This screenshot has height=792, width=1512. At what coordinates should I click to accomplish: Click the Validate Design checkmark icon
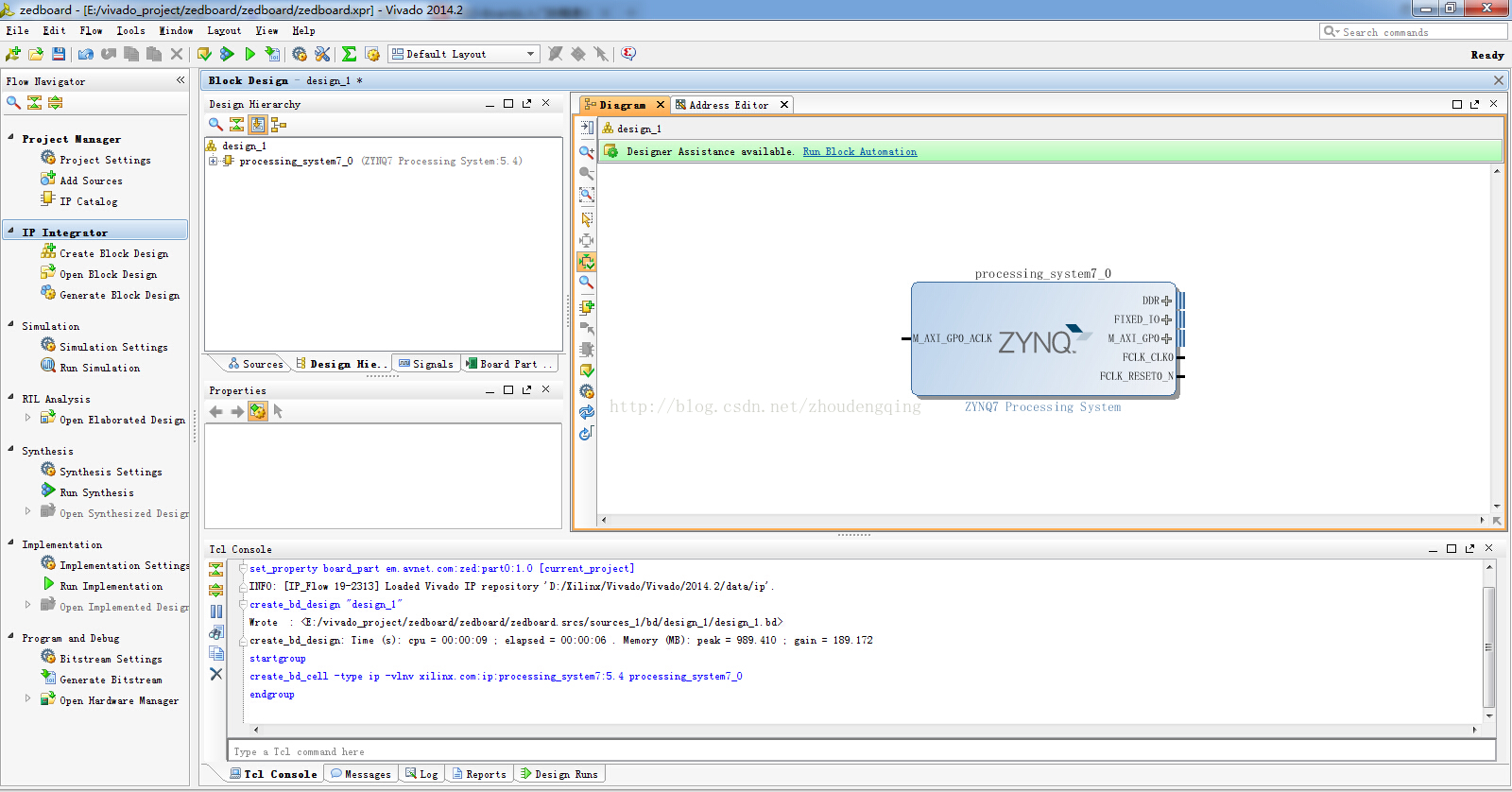pyautogui.click(x=587, y=370)
